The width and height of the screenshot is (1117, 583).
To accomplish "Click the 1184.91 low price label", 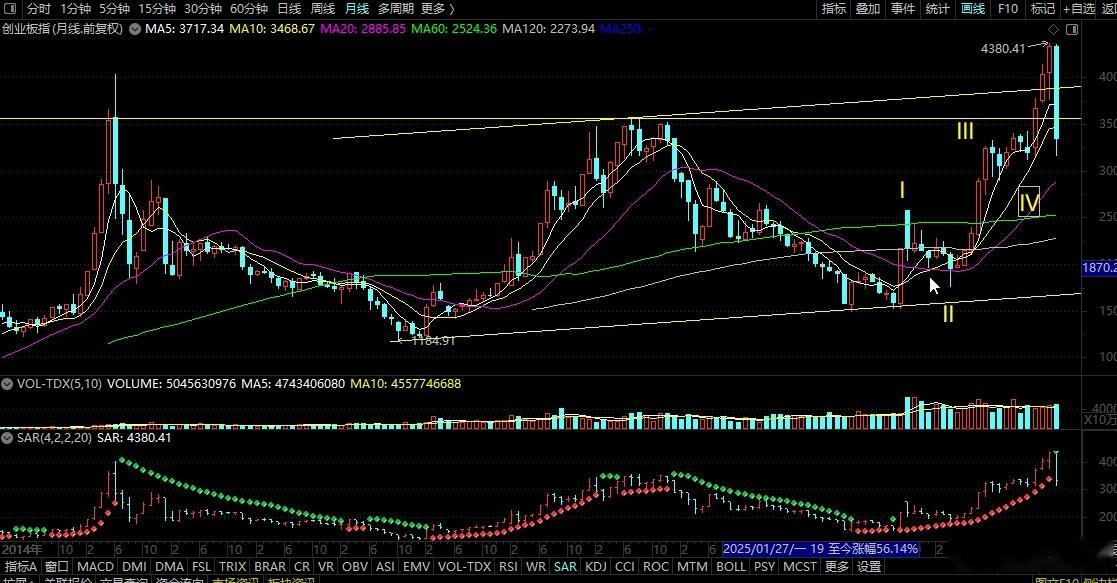I will [x=433, y=341].
